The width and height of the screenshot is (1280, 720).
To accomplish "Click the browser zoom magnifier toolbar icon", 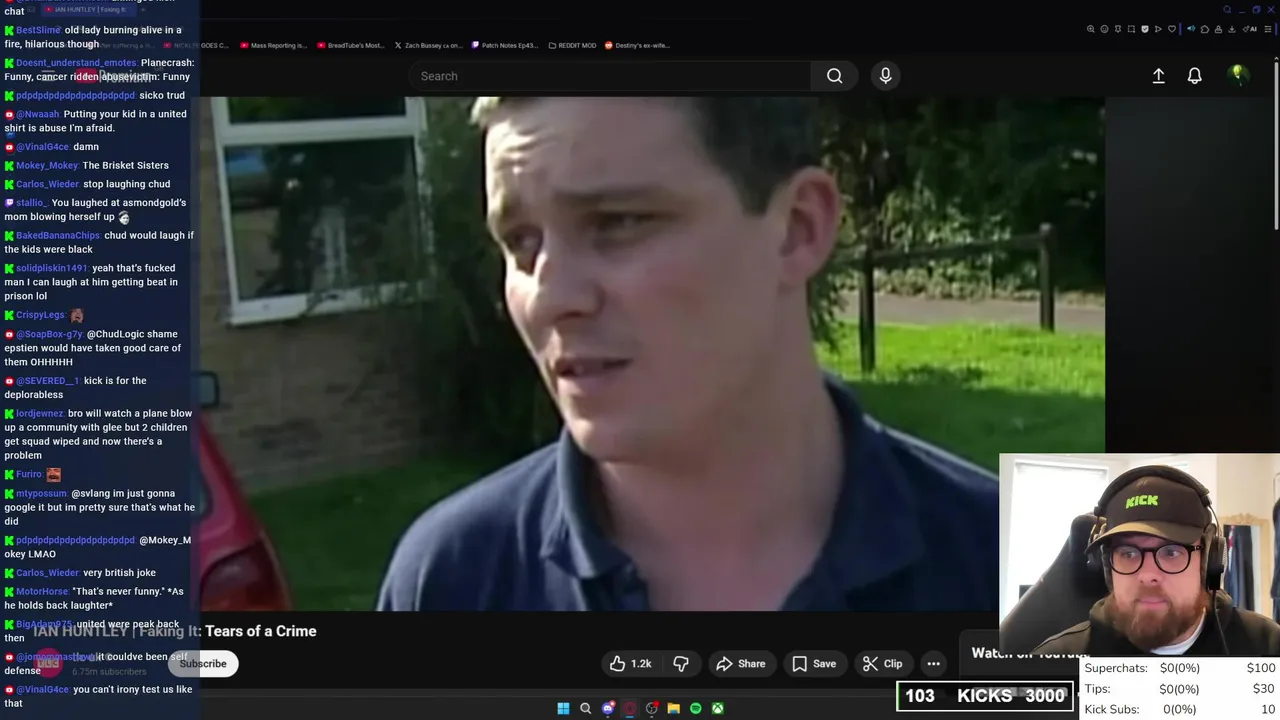I will tap(1091, 29).
